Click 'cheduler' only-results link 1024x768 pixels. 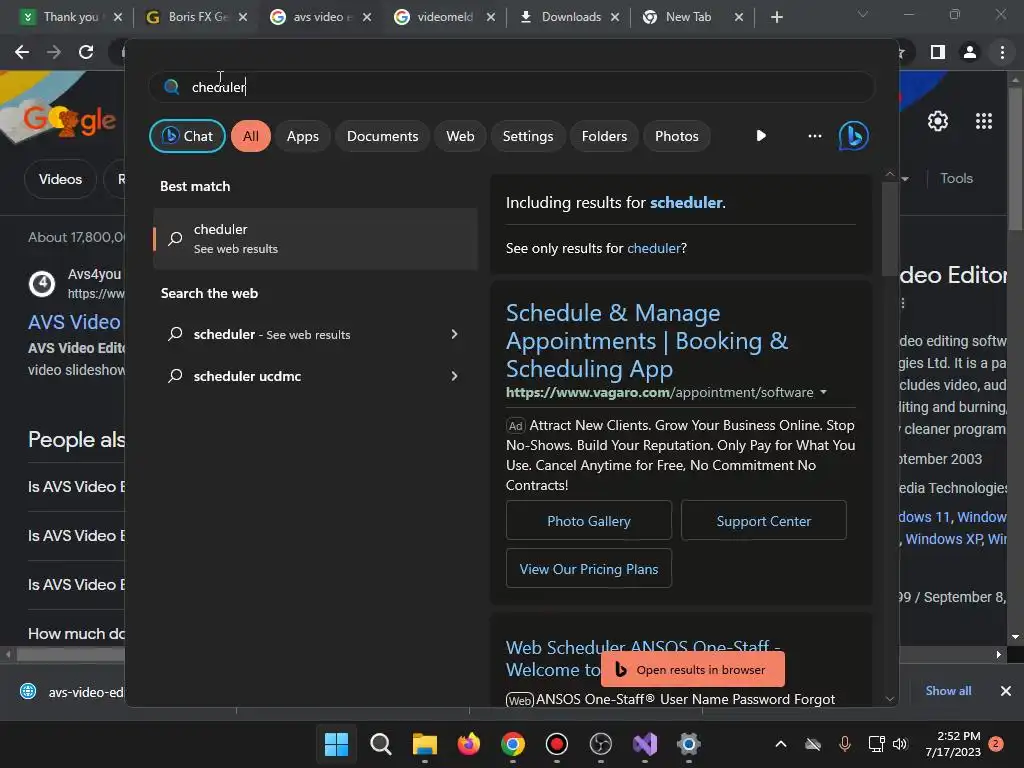[x=654, y=248]
